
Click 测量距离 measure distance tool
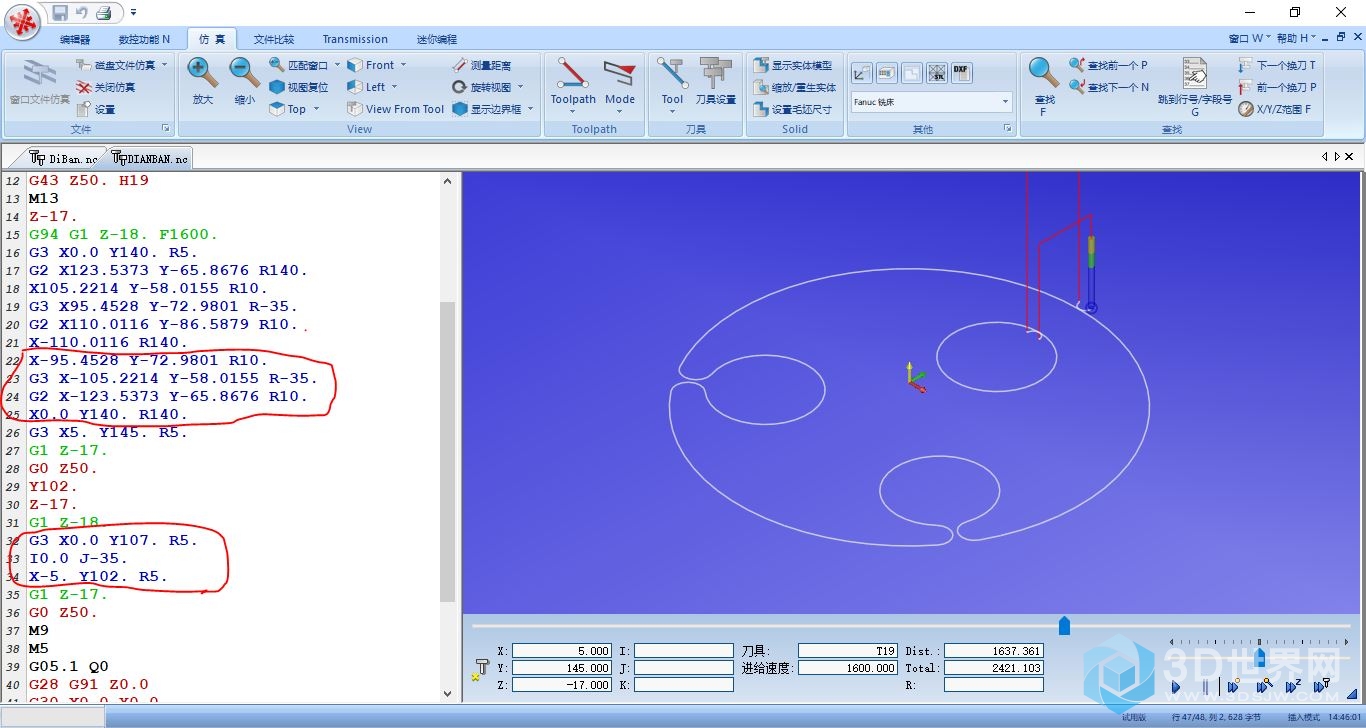click(x=481, y=65)
